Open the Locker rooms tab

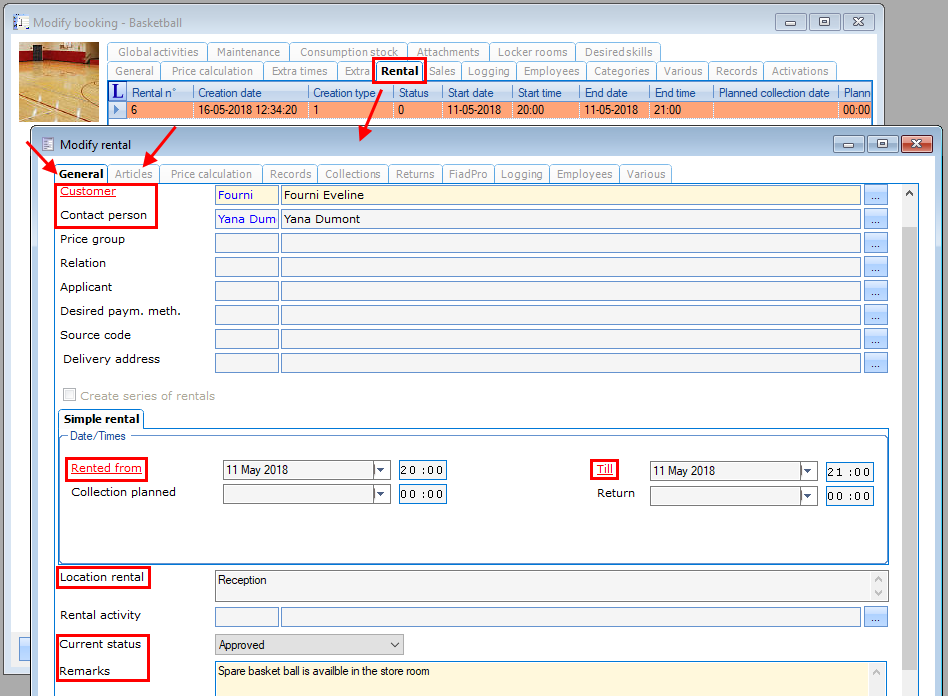[533, 52]
